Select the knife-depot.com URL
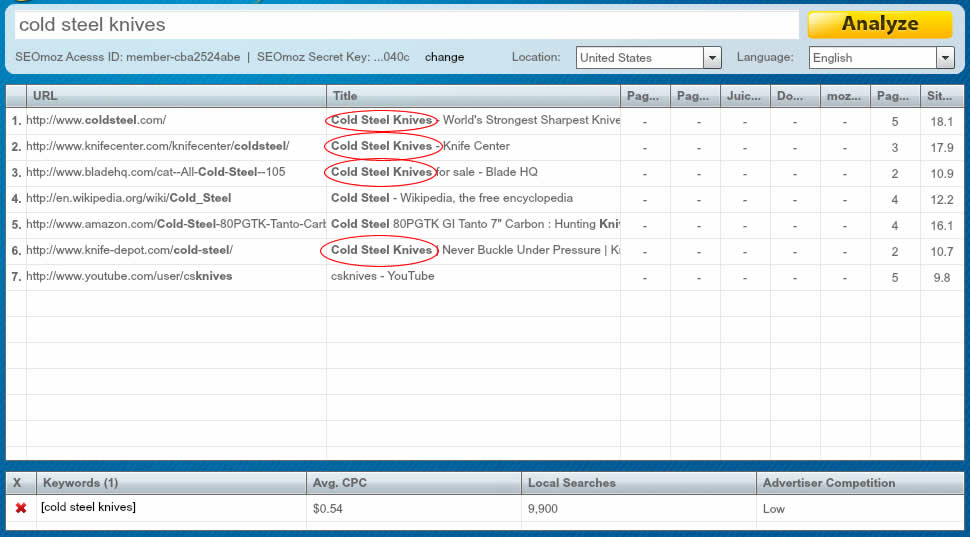The height and width of the screenshot is (537, 970). pyautogui.click(x=129, y=251)
